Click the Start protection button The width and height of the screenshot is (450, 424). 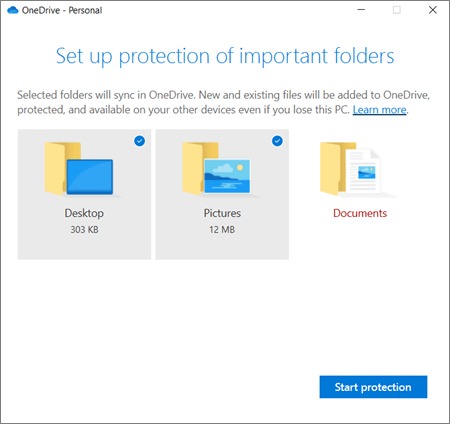[x=373, y=387]
